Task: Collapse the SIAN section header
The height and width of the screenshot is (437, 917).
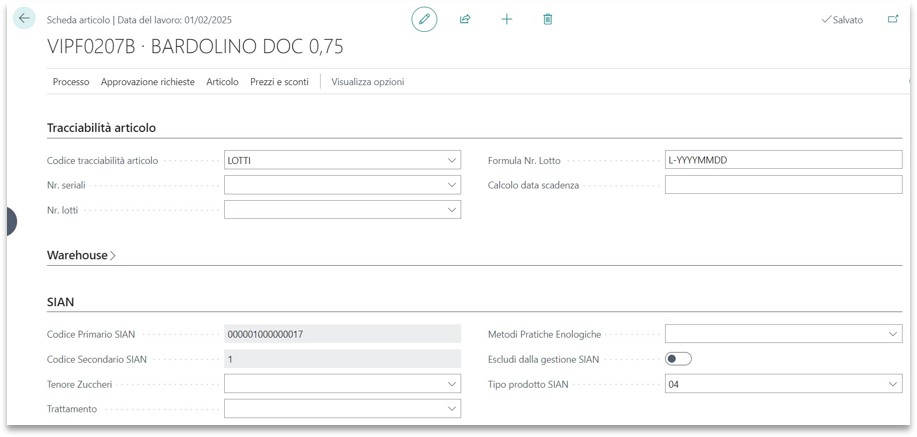Action: pos(61,302)
